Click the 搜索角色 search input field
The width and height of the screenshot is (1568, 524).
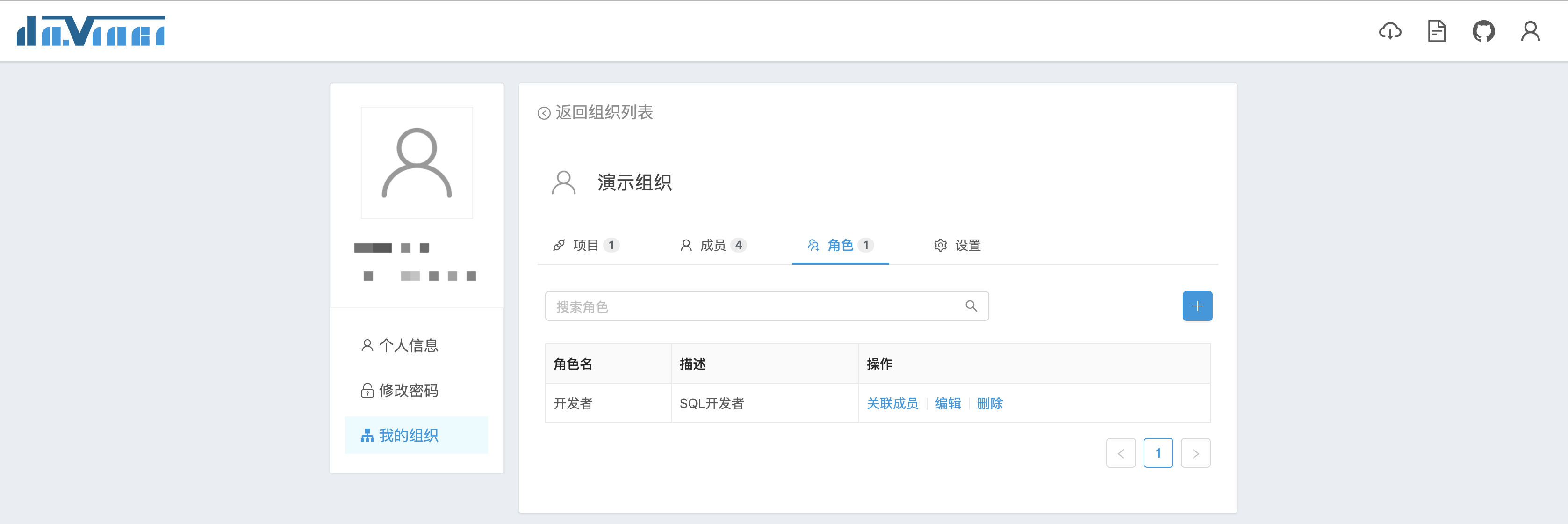click(755, 306)
